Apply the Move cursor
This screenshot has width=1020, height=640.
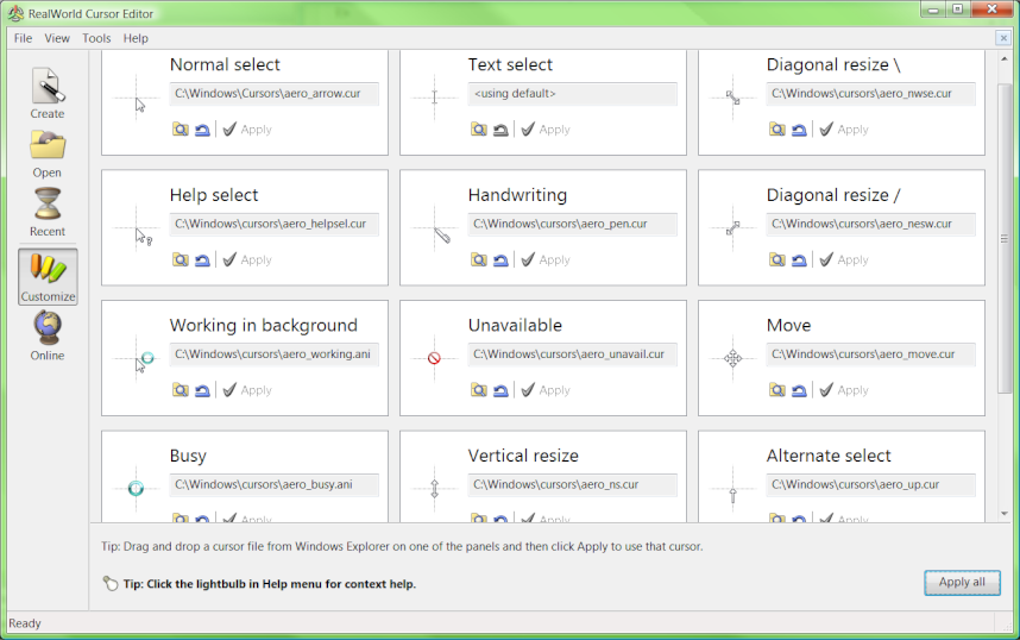click(844, 390)
